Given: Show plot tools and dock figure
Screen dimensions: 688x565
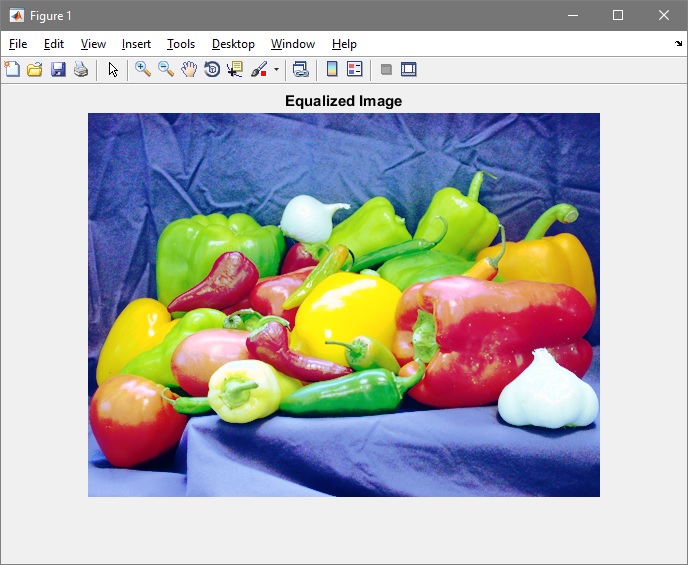Looking at the screenshot, I should click(408, 69).
